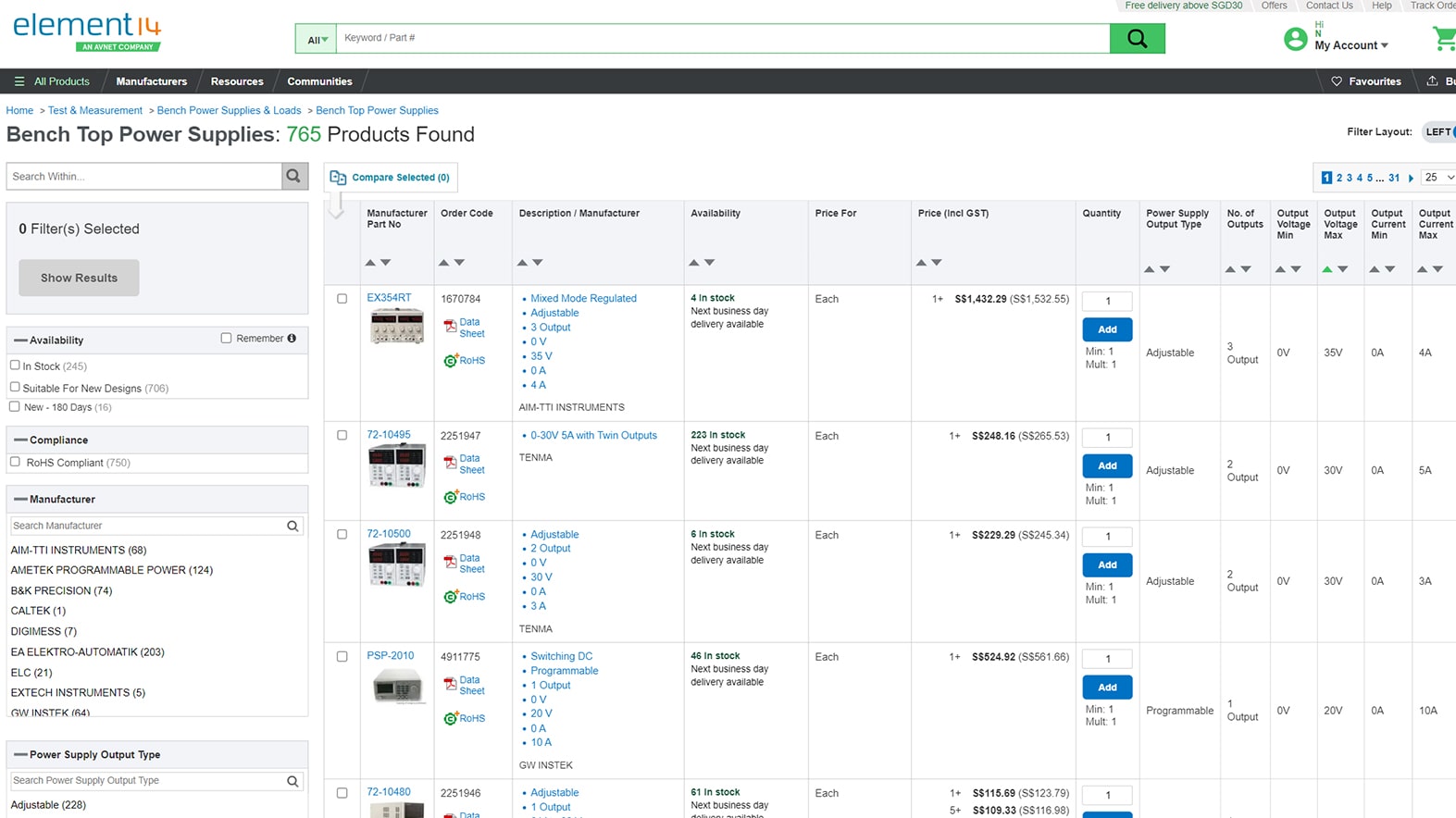
Task: Open the Data Sheet PDF icon for PSP-2010
Action: point(451,685)
